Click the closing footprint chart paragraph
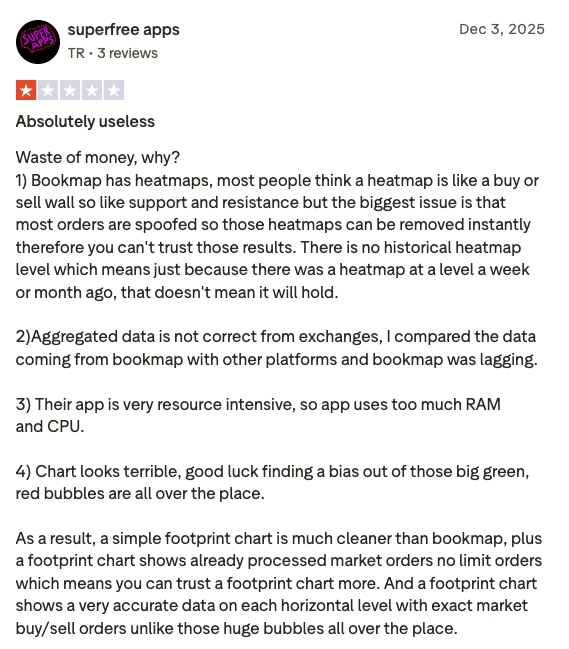569x649 pixels. (x=279, y=583)
